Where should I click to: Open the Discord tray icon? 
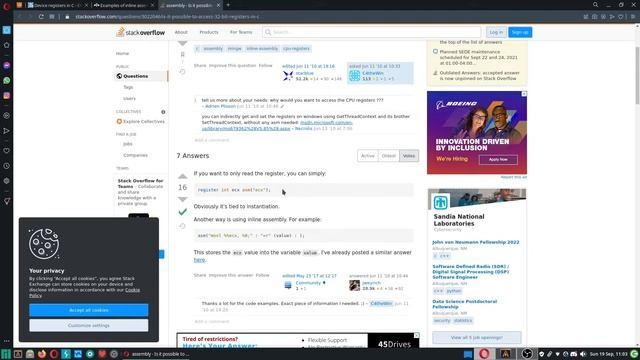click(x=574, y=354)
